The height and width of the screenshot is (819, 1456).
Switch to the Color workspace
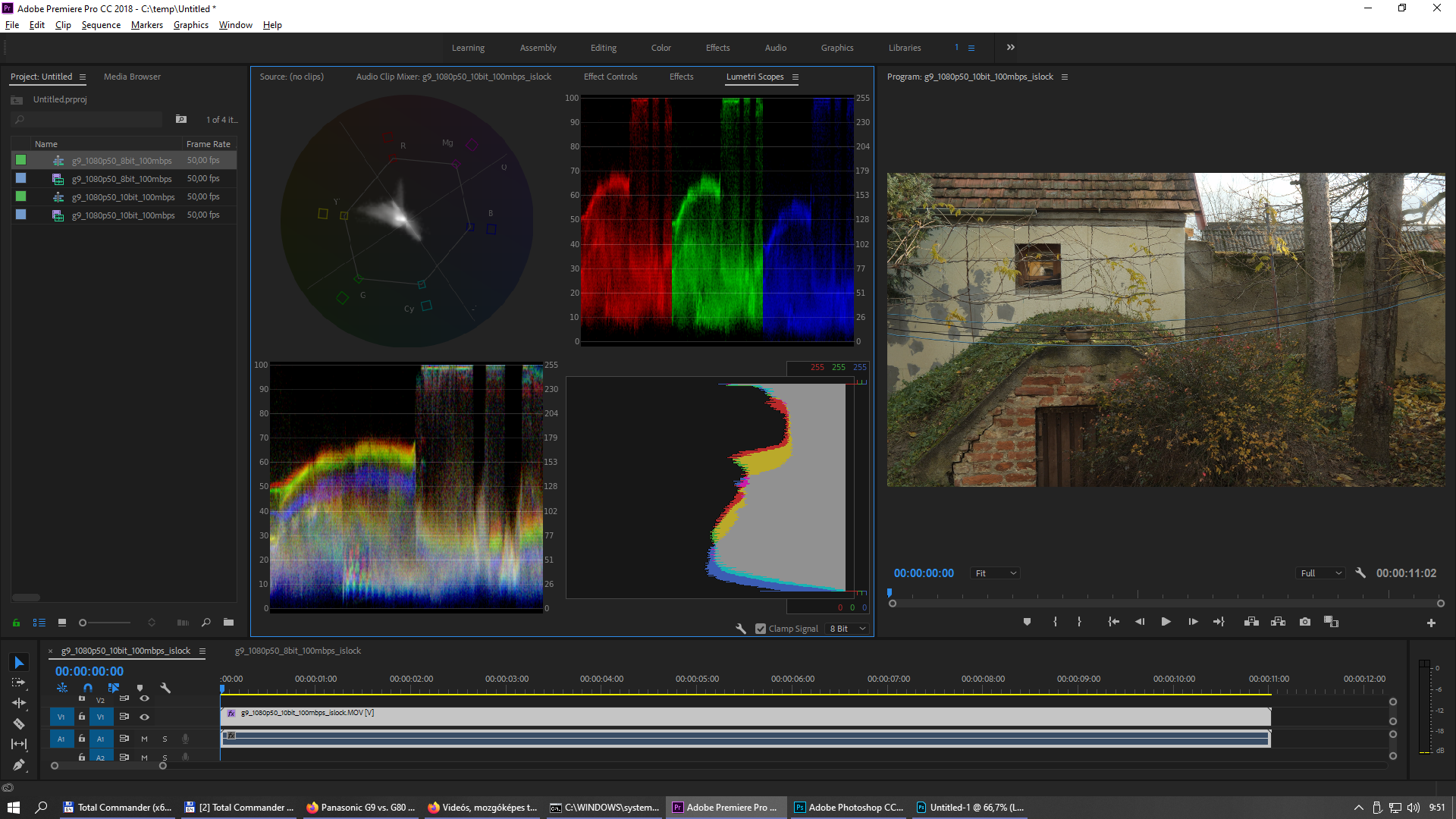coord(661,48)
